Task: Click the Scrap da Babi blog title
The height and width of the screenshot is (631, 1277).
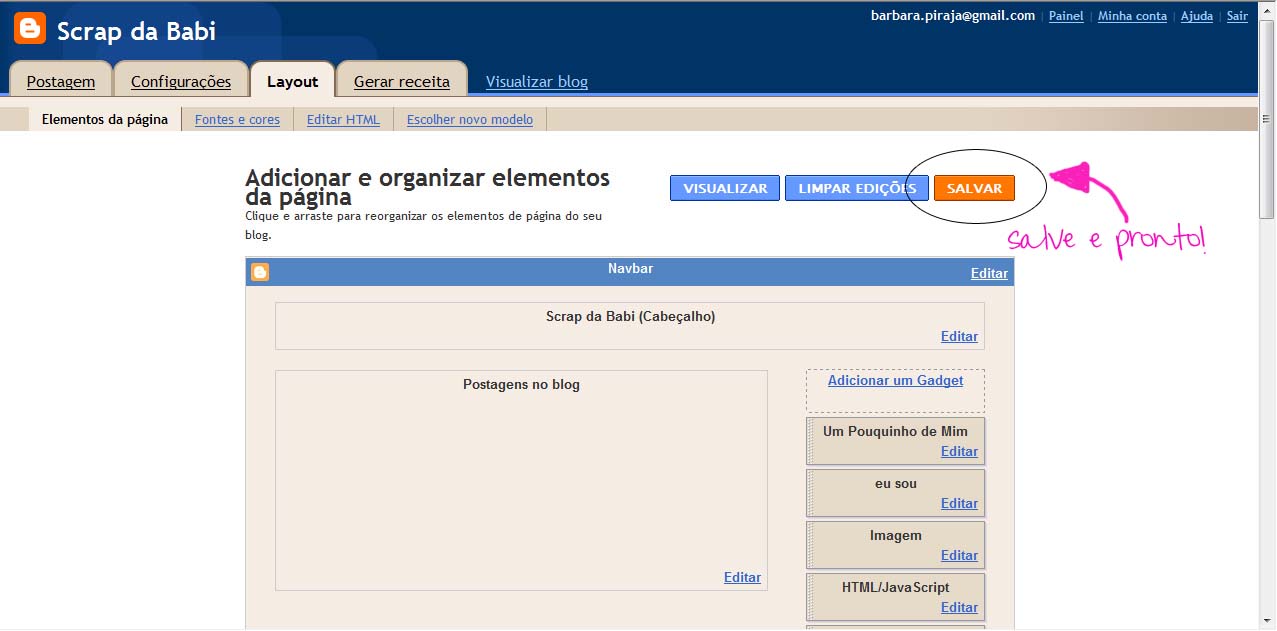Action: [x=136, y=31]
